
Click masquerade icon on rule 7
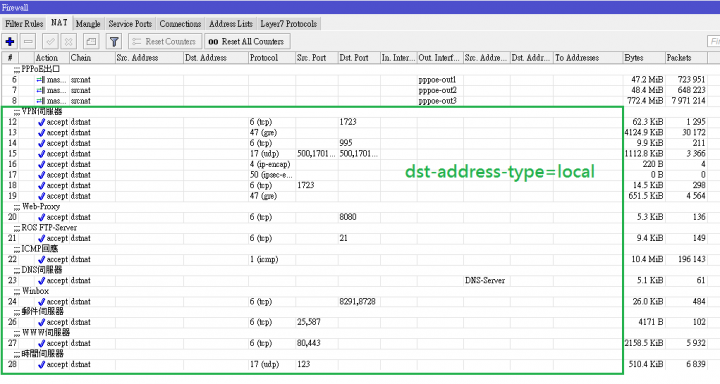[41, 90]
